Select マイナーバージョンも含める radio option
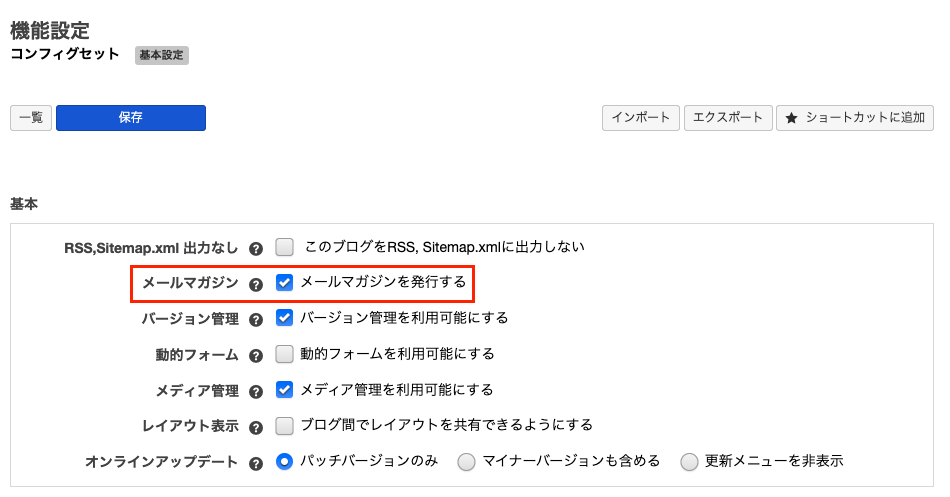Image resolution: width=950 pixels, height=497 pixels. click(x=467, y=462)
